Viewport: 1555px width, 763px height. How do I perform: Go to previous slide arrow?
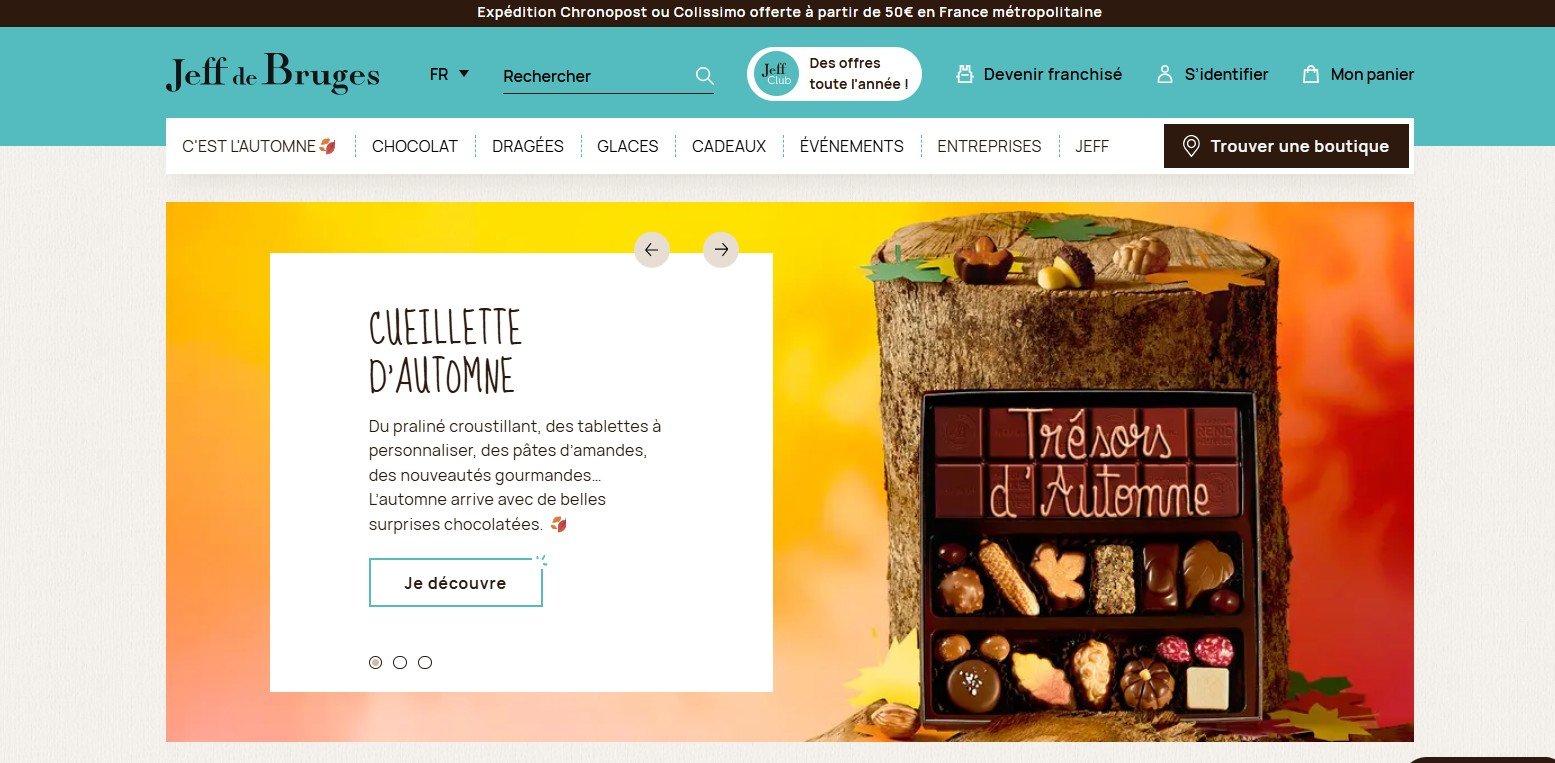pos(652,250)
